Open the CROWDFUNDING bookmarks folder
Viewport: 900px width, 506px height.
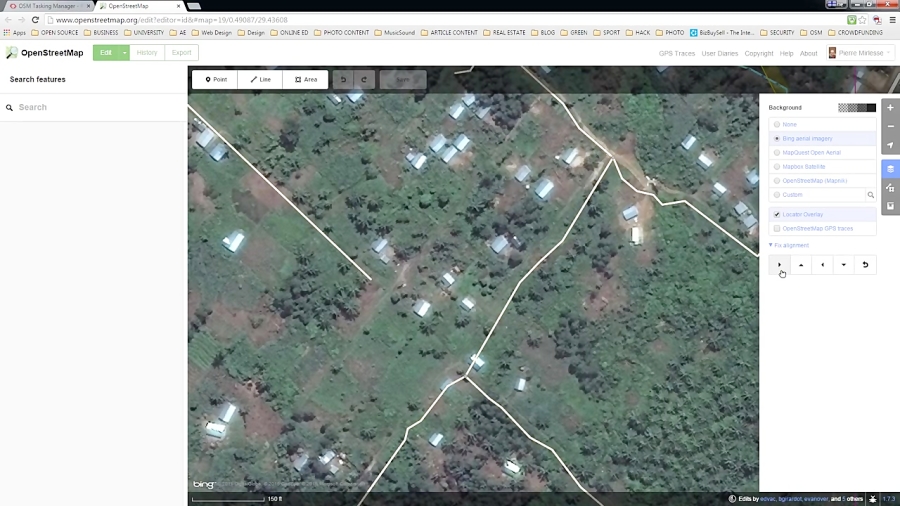click(x=855, y=33)
